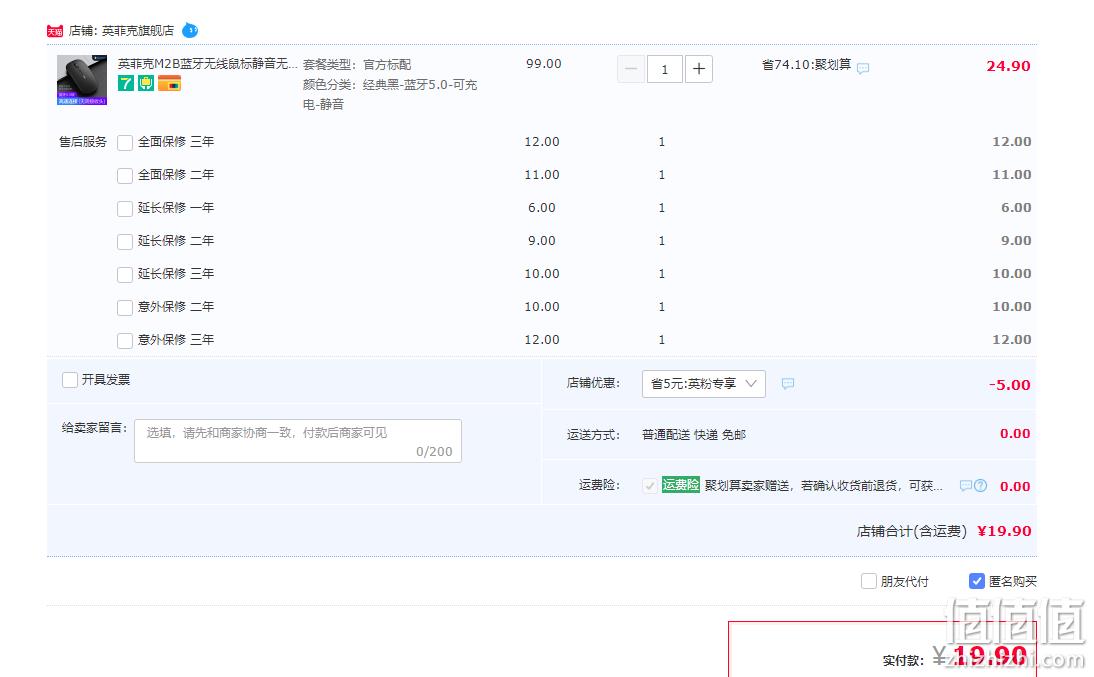The height and width of the screenshot is (677, 1094).
Task: Click the -5.00 discount amount
Action: pyautogui.click(x=1010, y=385)
